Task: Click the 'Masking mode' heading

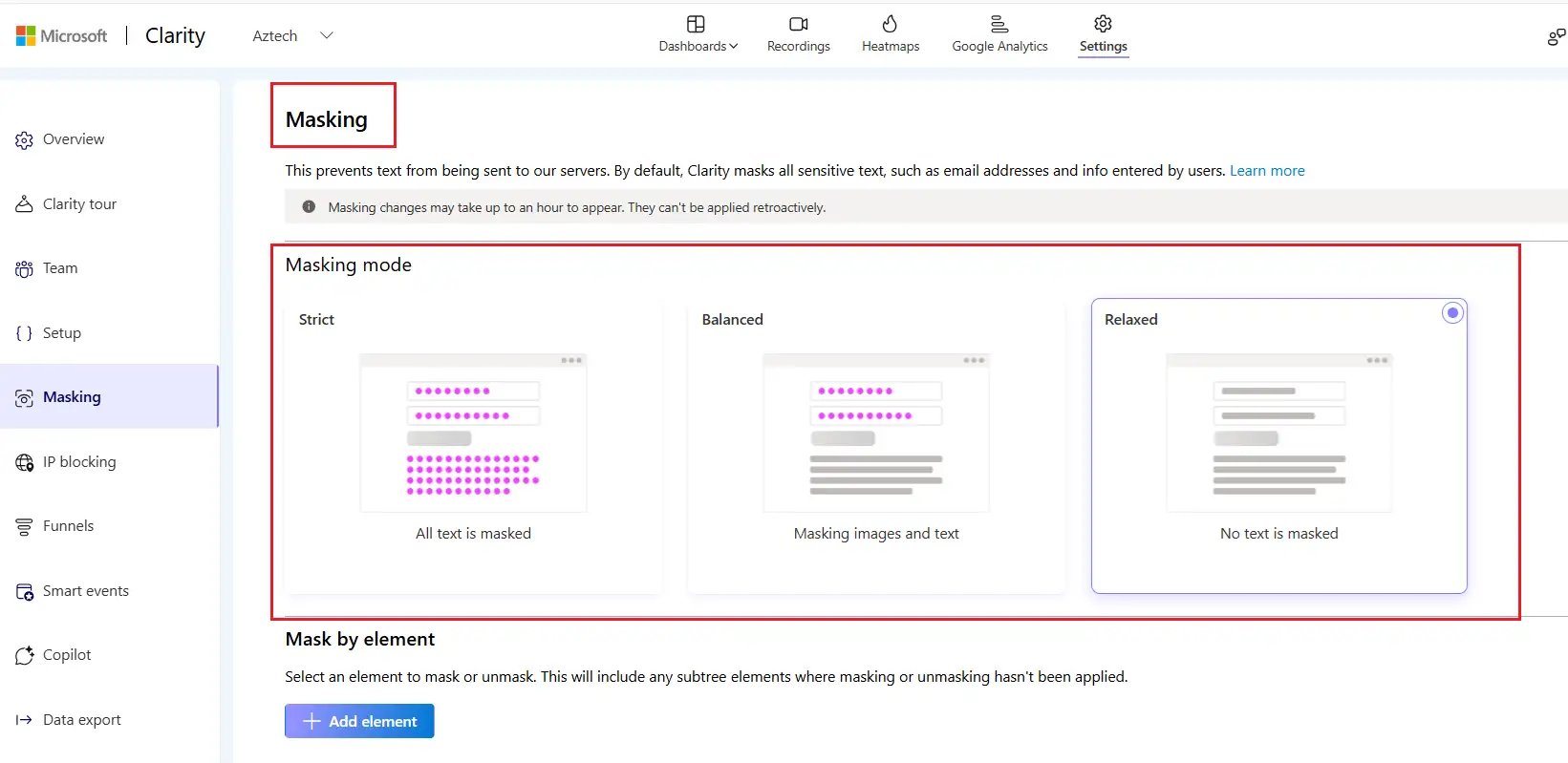Action: pos(349,265)
